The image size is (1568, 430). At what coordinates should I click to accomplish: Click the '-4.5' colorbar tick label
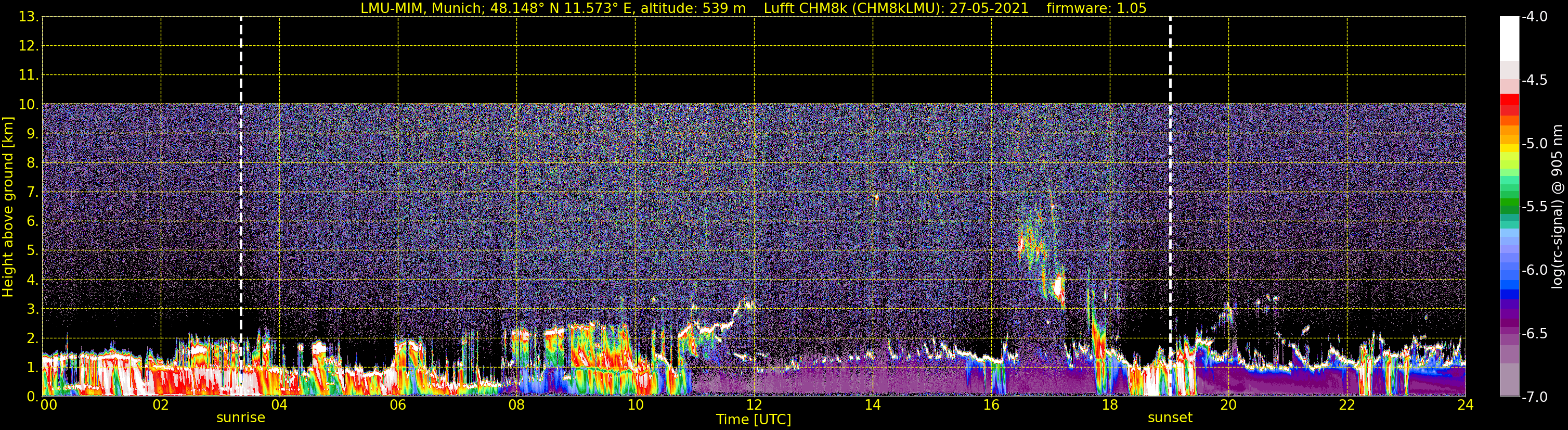tap(1534, 80)
